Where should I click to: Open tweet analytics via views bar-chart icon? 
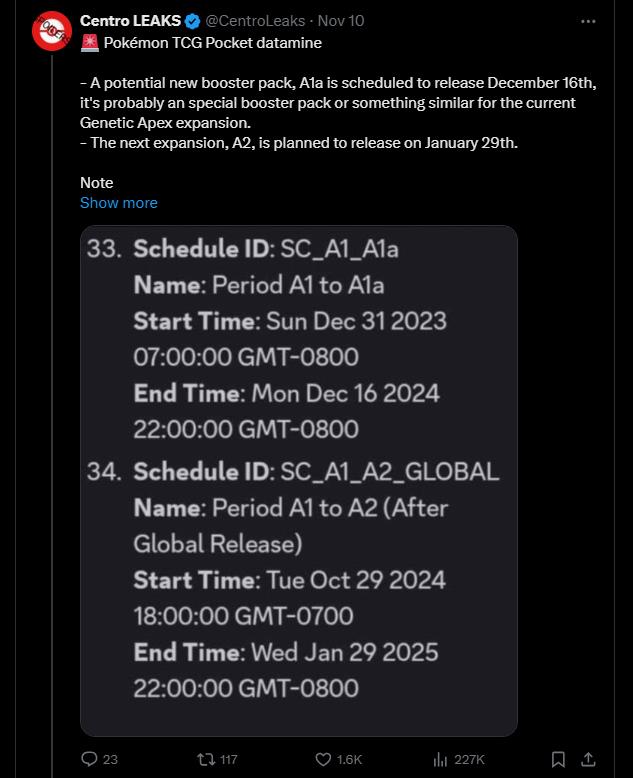click(x=438, y=759)
